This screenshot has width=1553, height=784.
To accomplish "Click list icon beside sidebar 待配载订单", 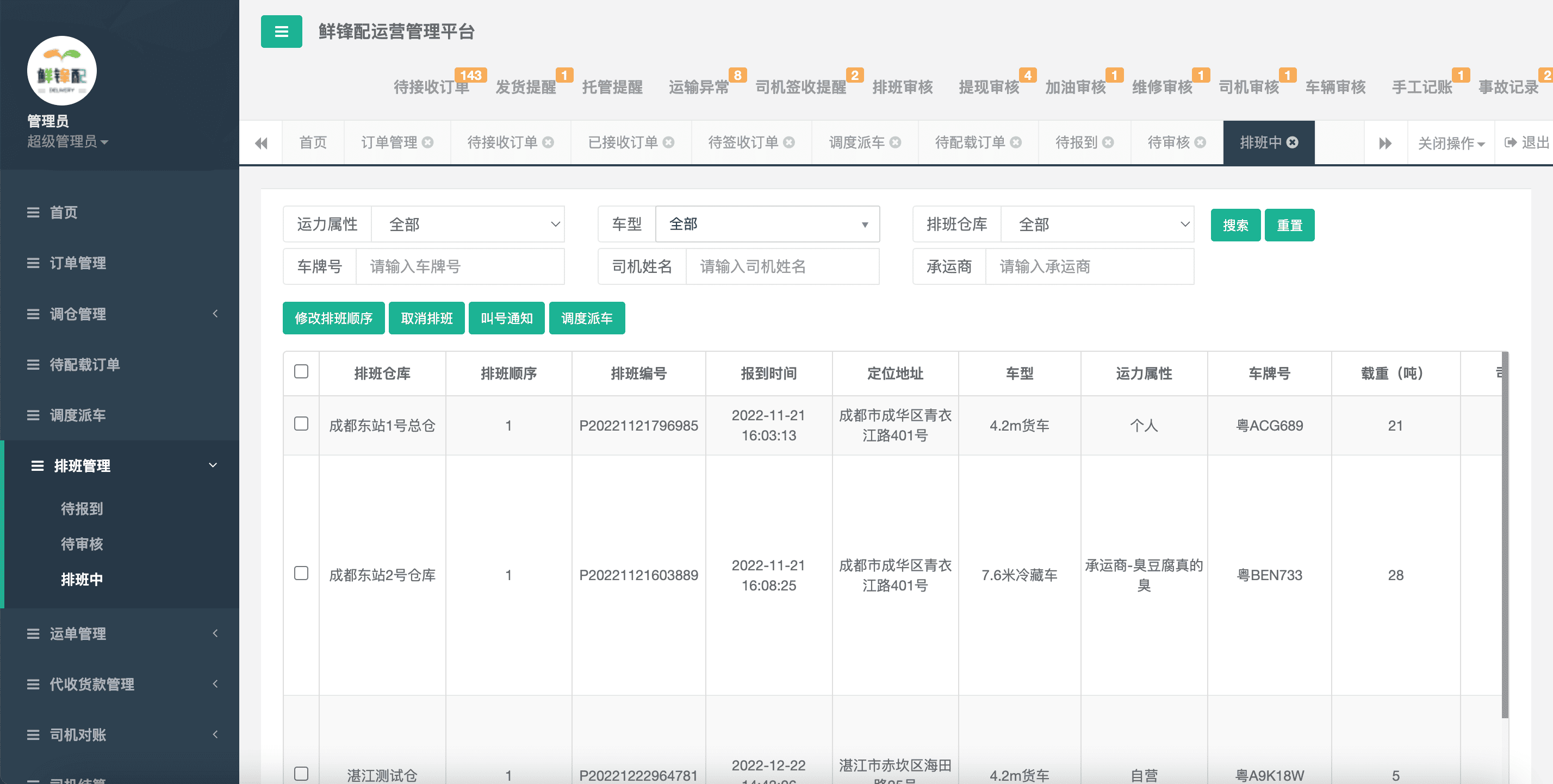I will [33, 365].
